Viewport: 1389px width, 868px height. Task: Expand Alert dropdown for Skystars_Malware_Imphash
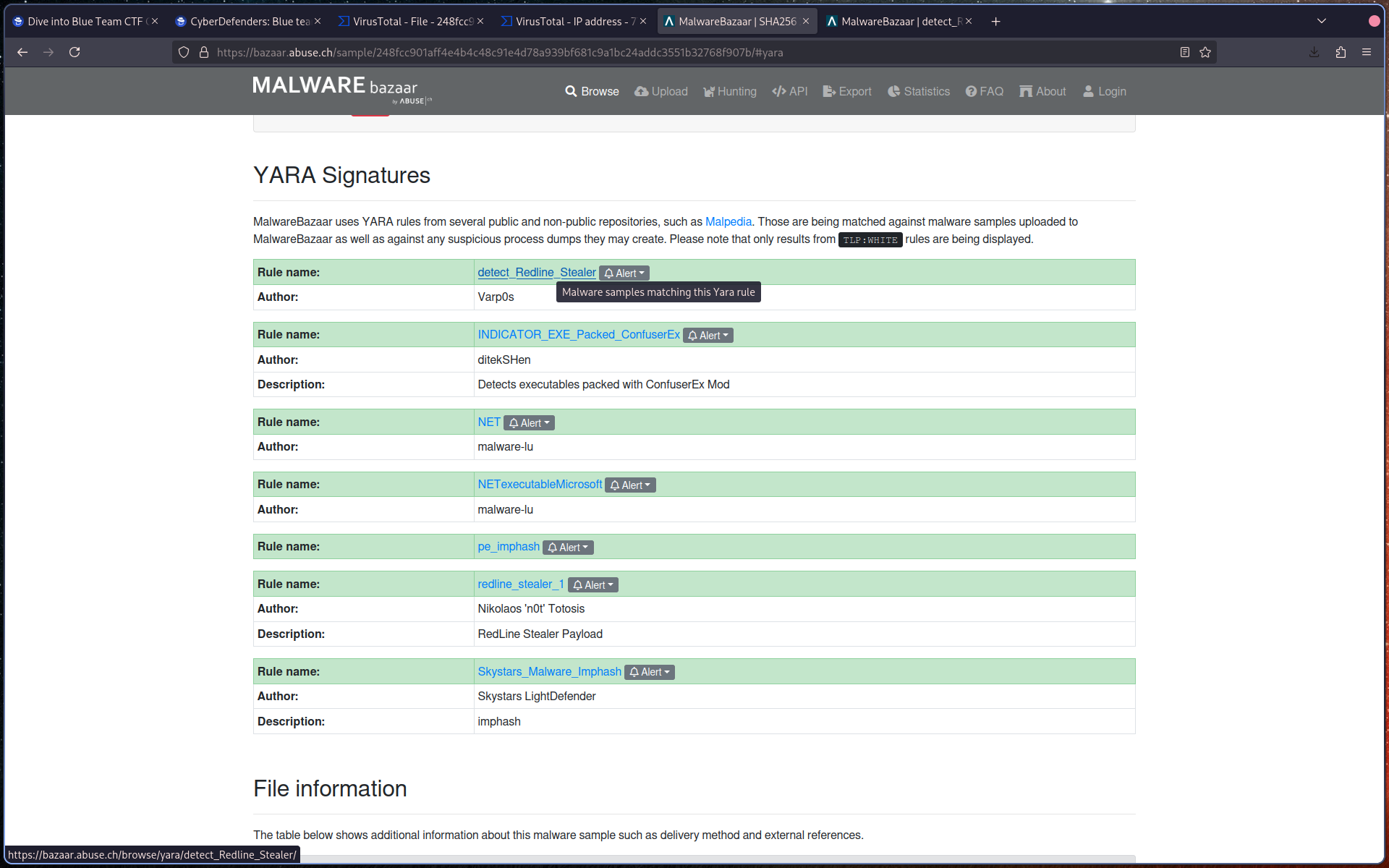point(650,672)
